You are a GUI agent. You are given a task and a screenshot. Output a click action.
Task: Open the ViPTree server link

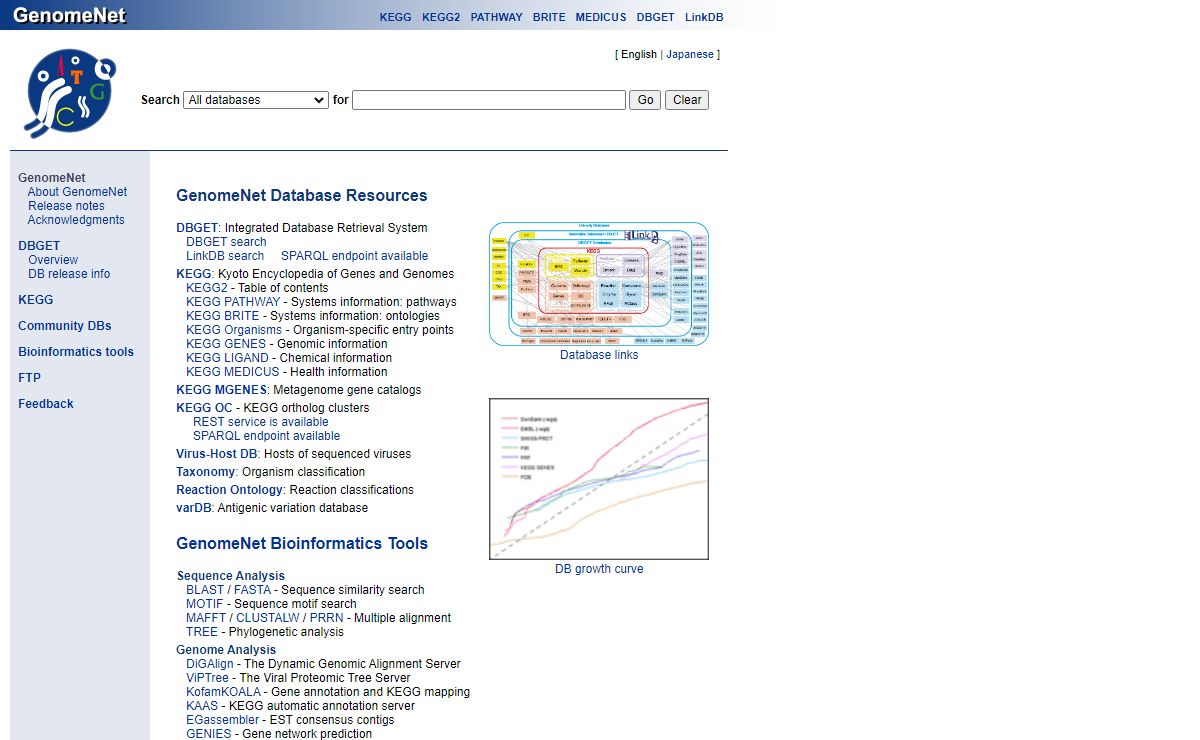coord(207,678)
